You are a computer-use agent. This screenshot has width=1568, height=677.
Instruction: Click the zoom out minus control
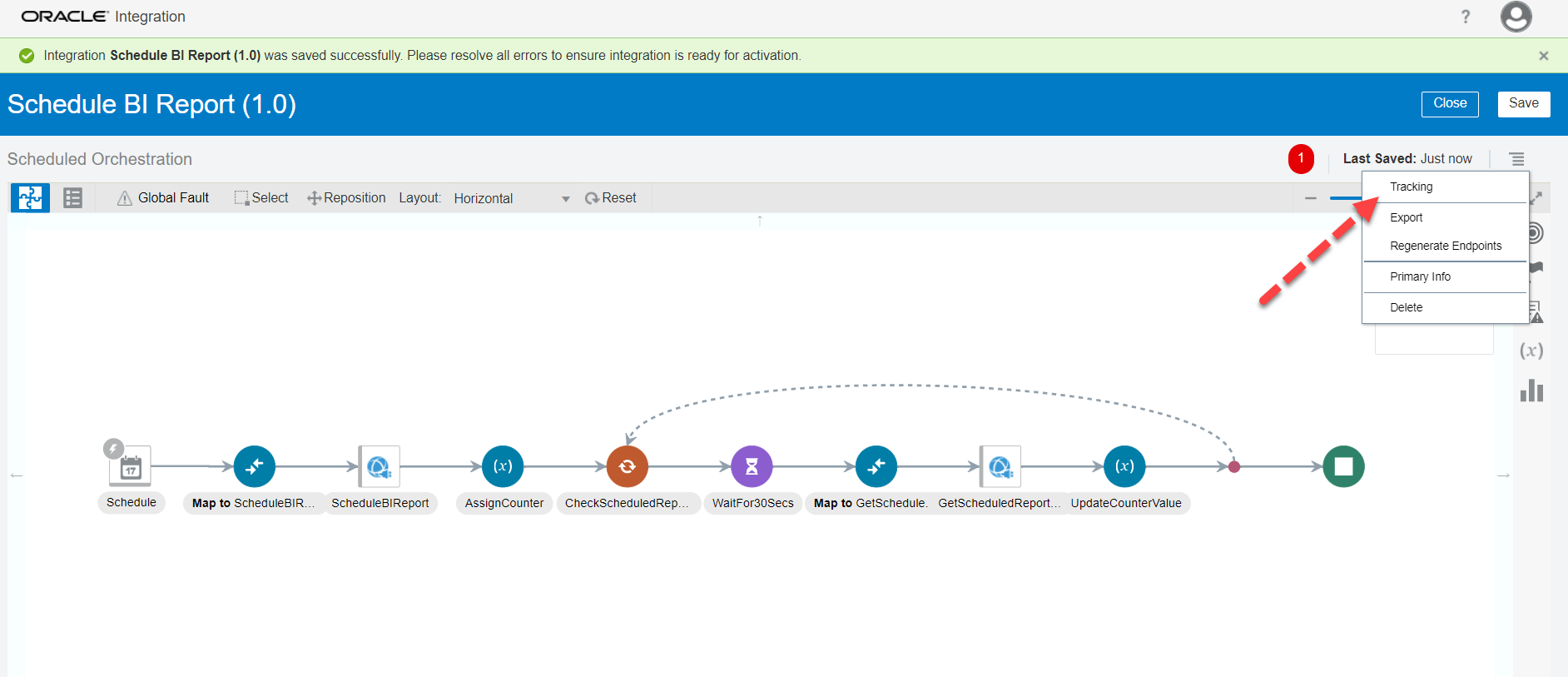[1311, 198]
